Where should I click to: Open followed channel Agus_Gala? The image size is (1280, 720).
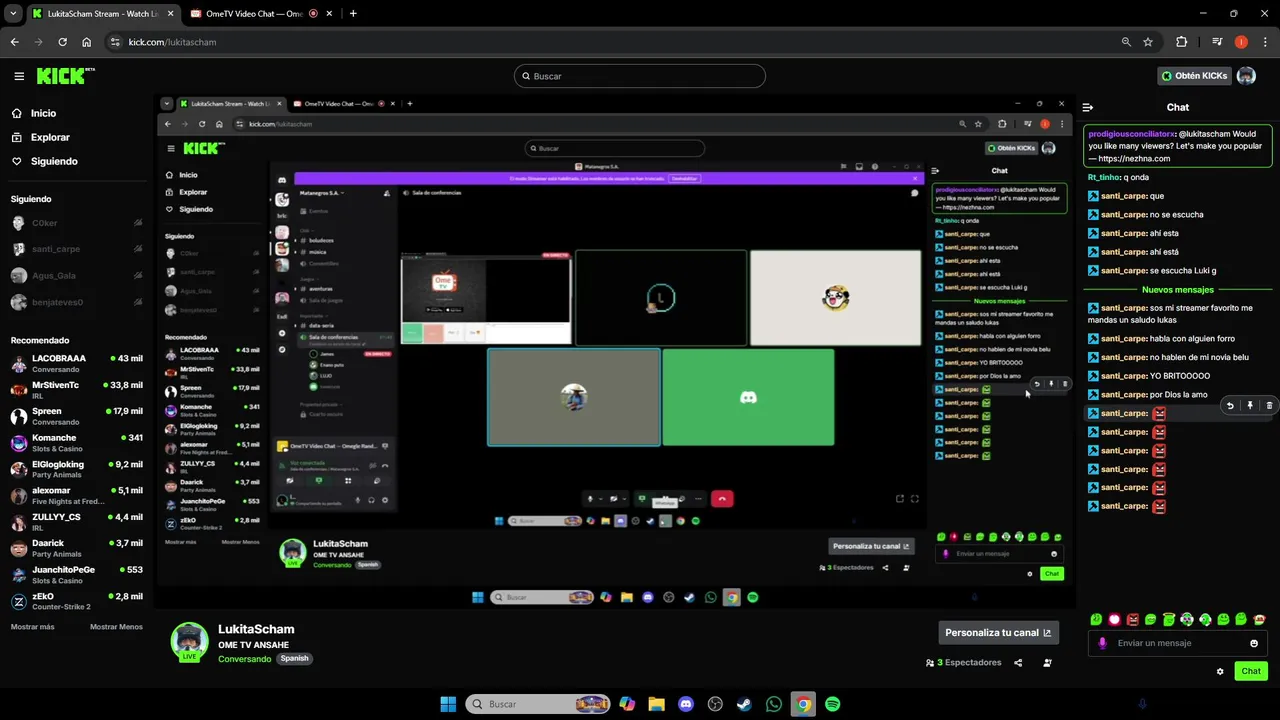(77, 276)
